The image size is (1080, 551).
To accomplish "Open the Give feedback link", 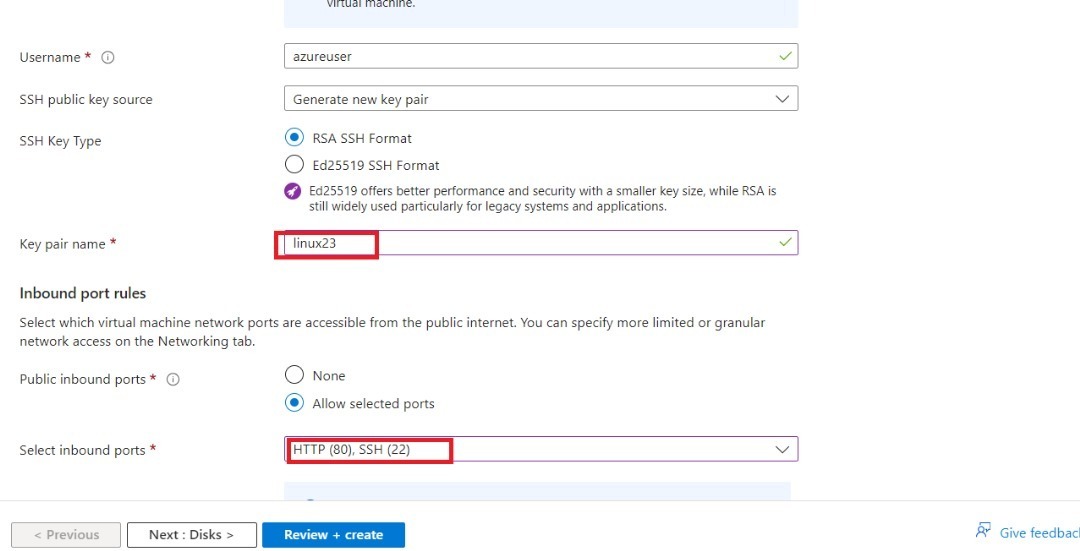I will pyautogui.click(x=1038, y=534).
